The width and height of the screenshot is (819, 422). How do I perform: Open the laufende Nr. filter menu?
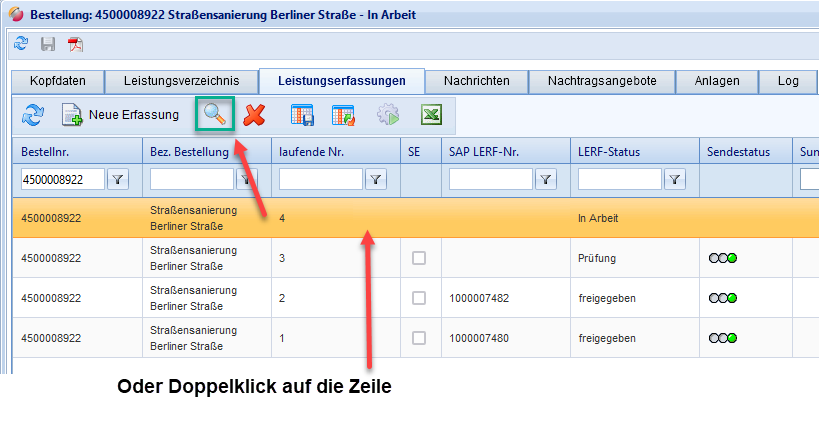pyautogui.click(x=375, y=179)
